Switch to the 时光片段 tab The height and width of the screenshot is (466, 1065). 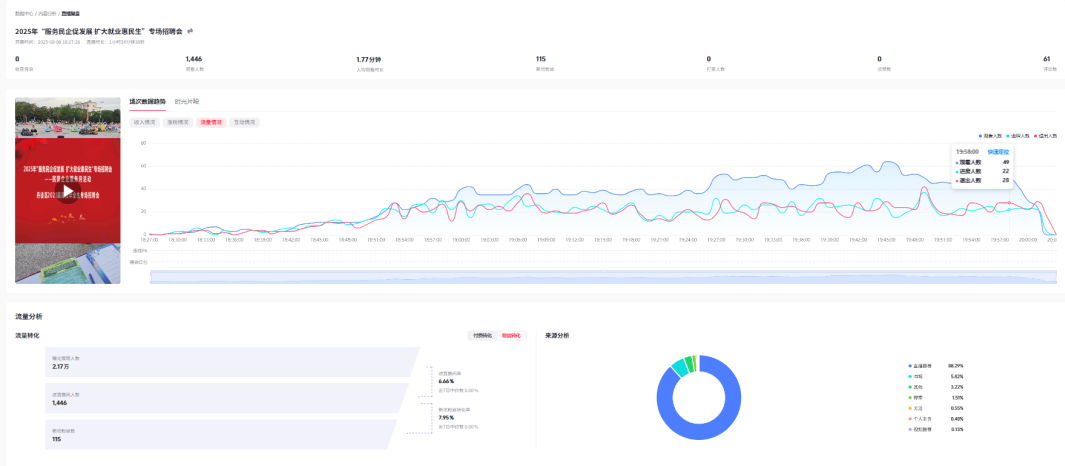click(x=187, y=102)
